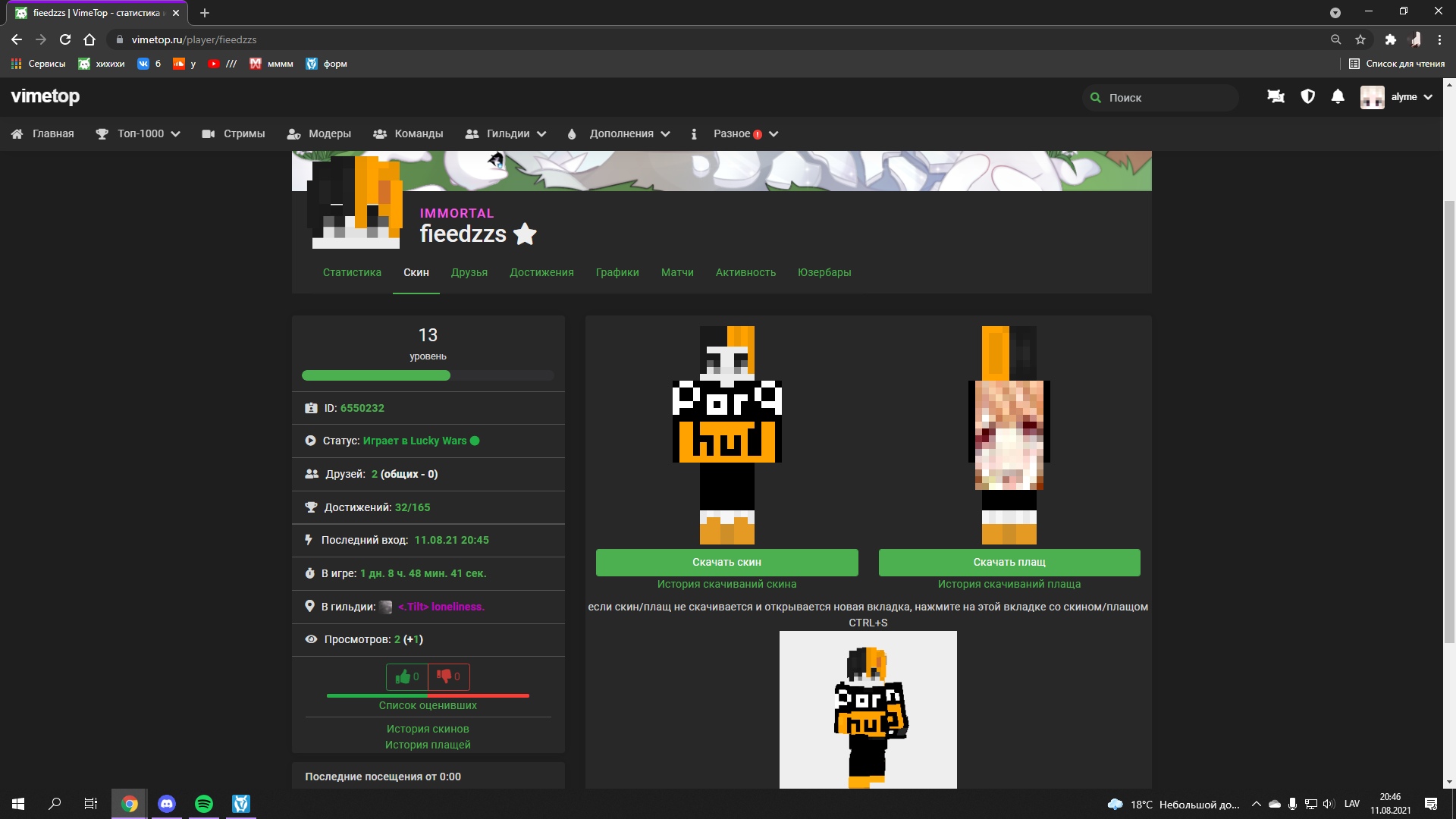Open История скачиваний плаща link
Screen dimensions: 1456x819
[1009, 584]
